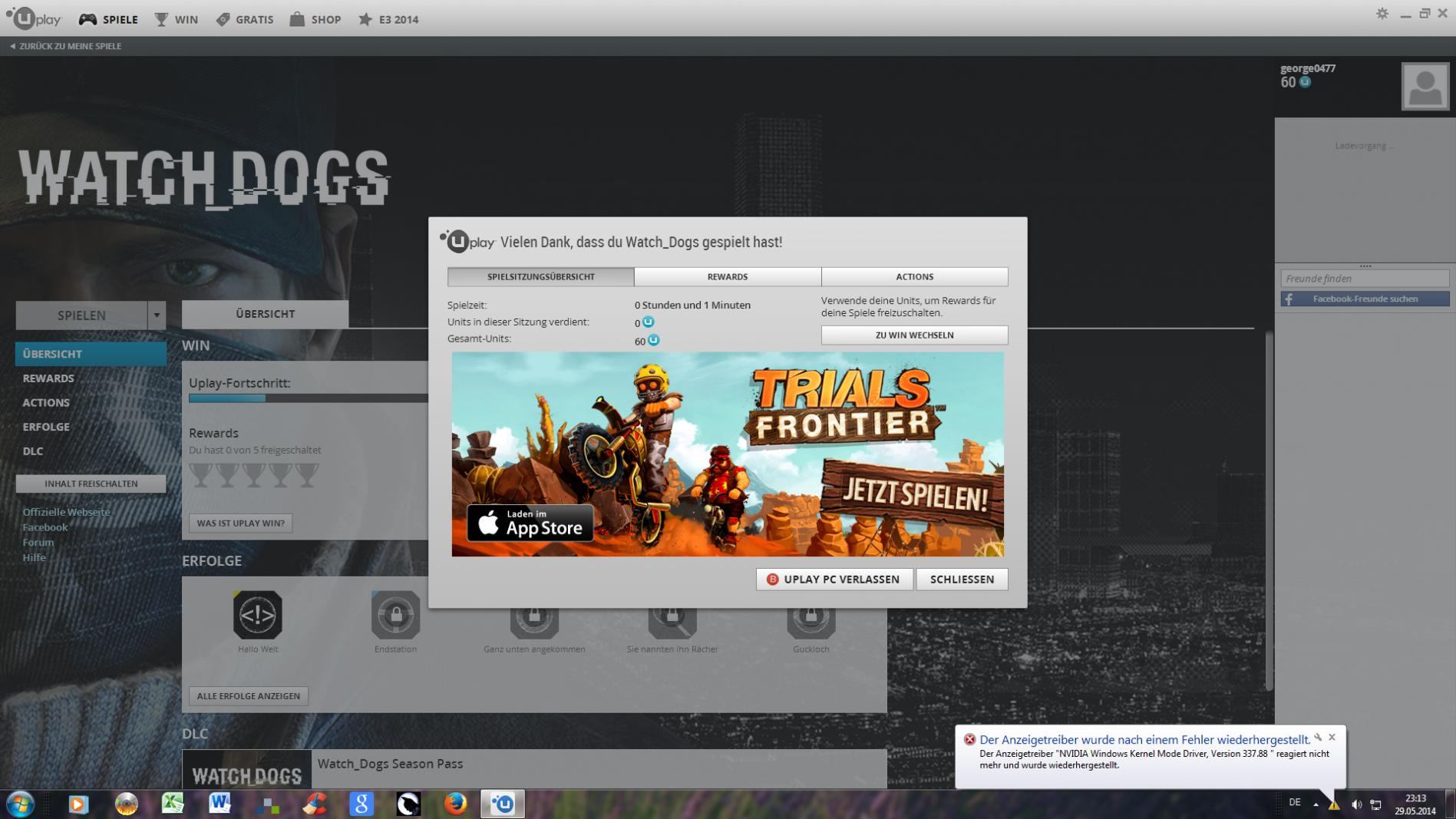Viewport: 1456px width, 819px height.
Task: Click the Schliessen button
Action: (962, 580)
